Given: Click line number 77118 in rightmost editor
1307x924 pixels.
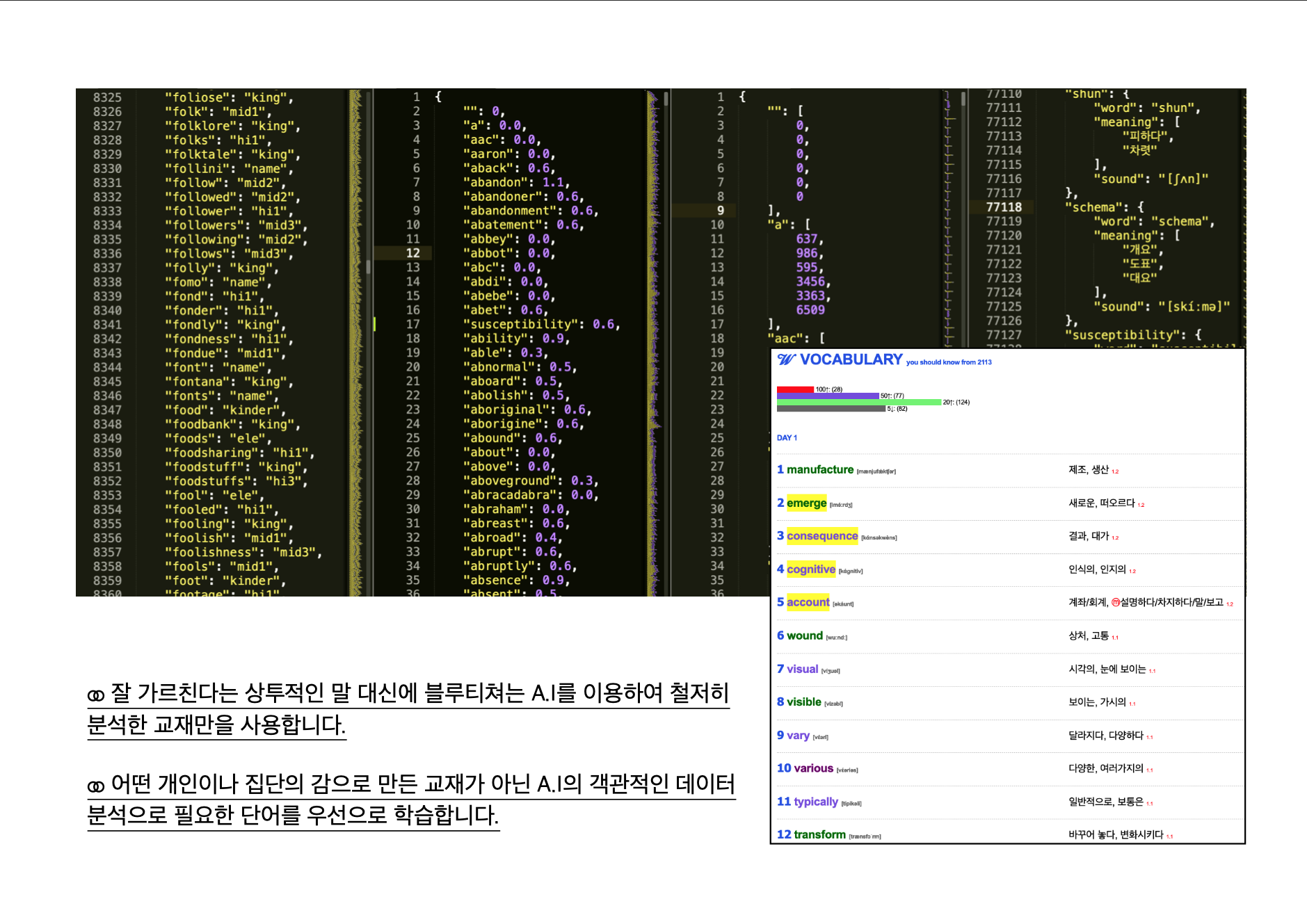Looking at the screenshot, I should click(1003, 207).
